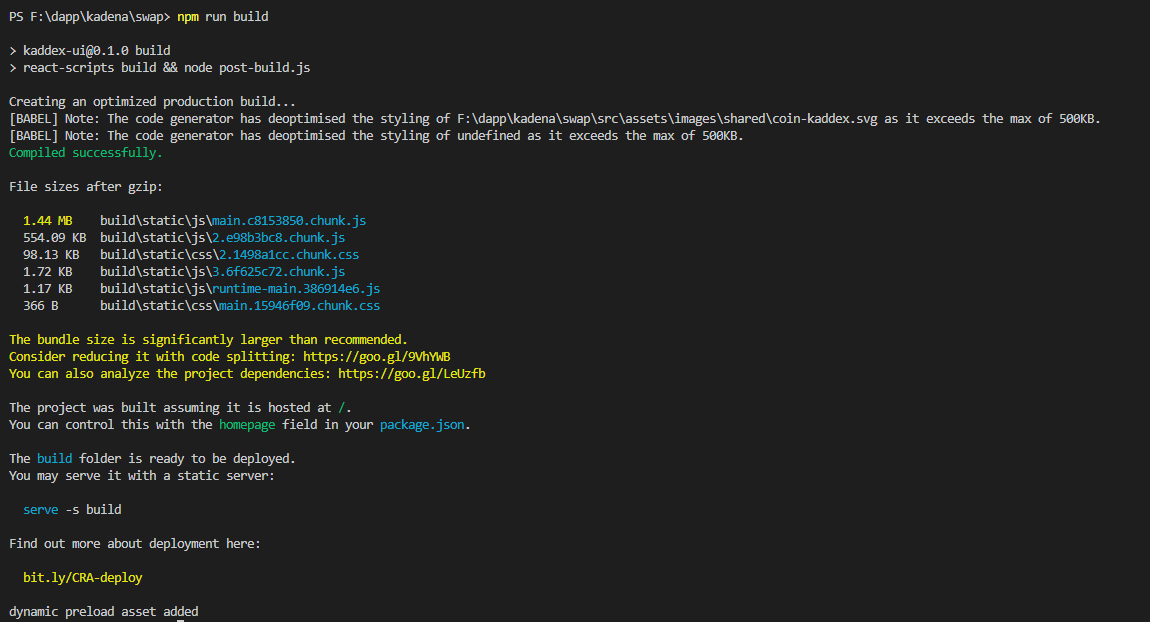Click the 2.1498a1cc.chunk.css file name
1150x622 pixels.
pos(289,255)
